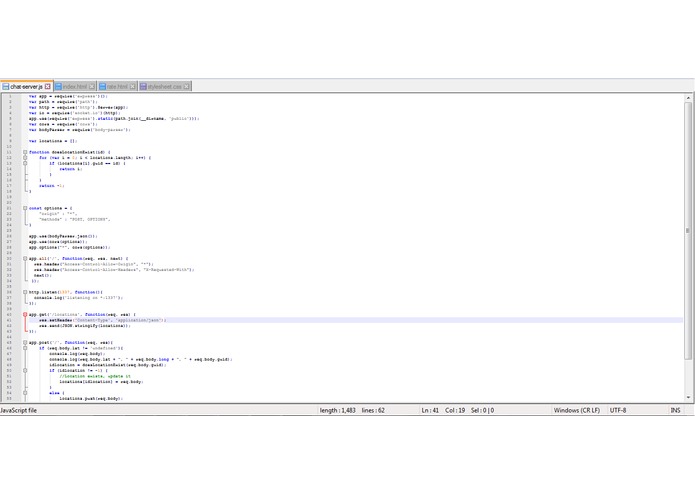
Task: Collapse the for loop fold on line 12
Action: [x=25, y=158]
